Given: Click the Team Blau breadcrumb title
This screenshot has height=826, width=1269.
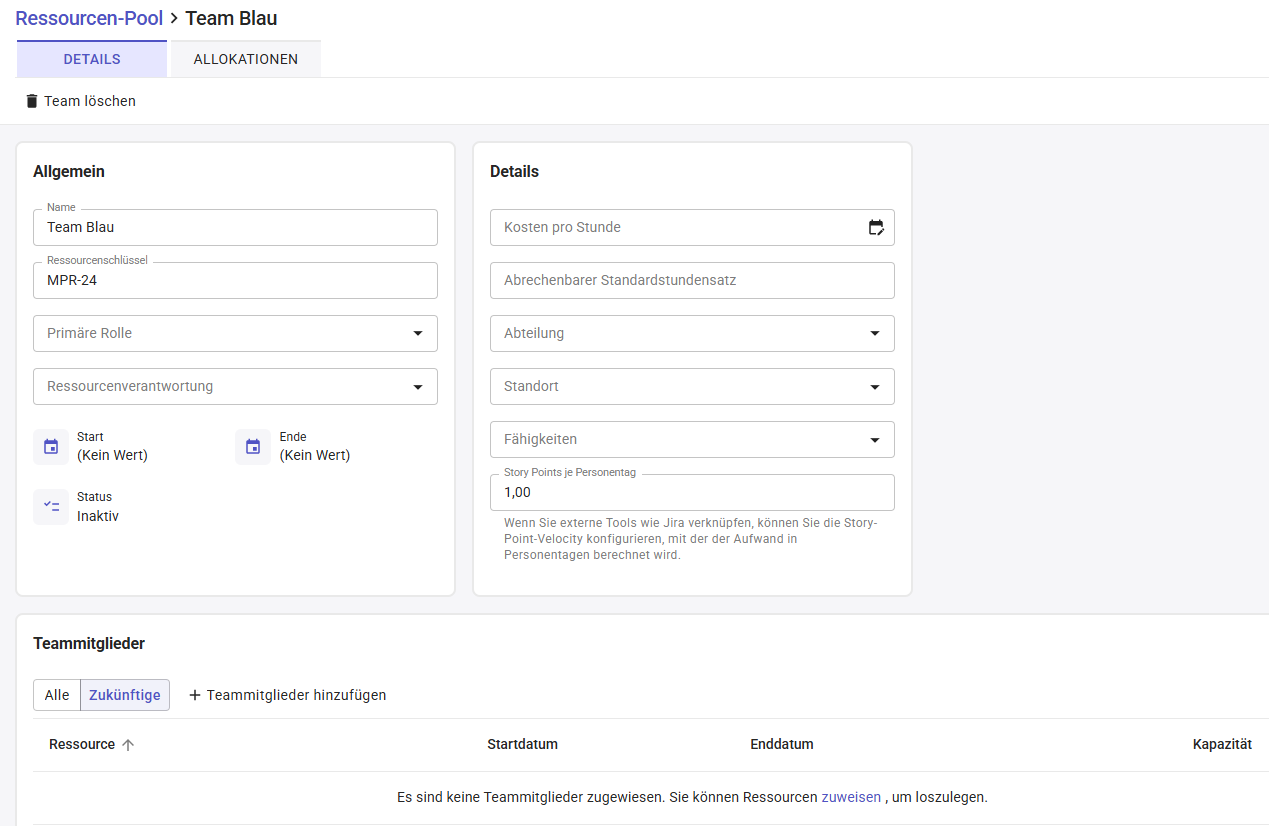Looking at the screenshot, I should 231,18.
